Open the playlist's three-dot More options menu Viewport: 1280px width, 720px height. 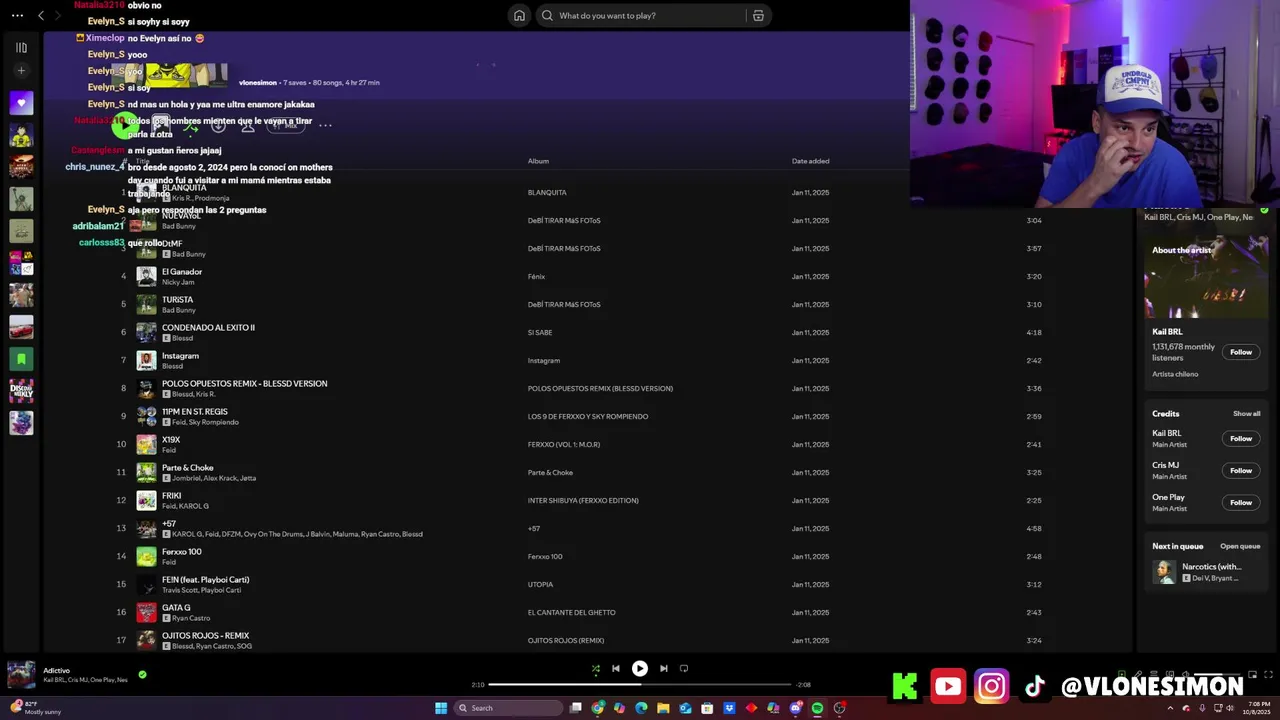[x=325, y=126]
